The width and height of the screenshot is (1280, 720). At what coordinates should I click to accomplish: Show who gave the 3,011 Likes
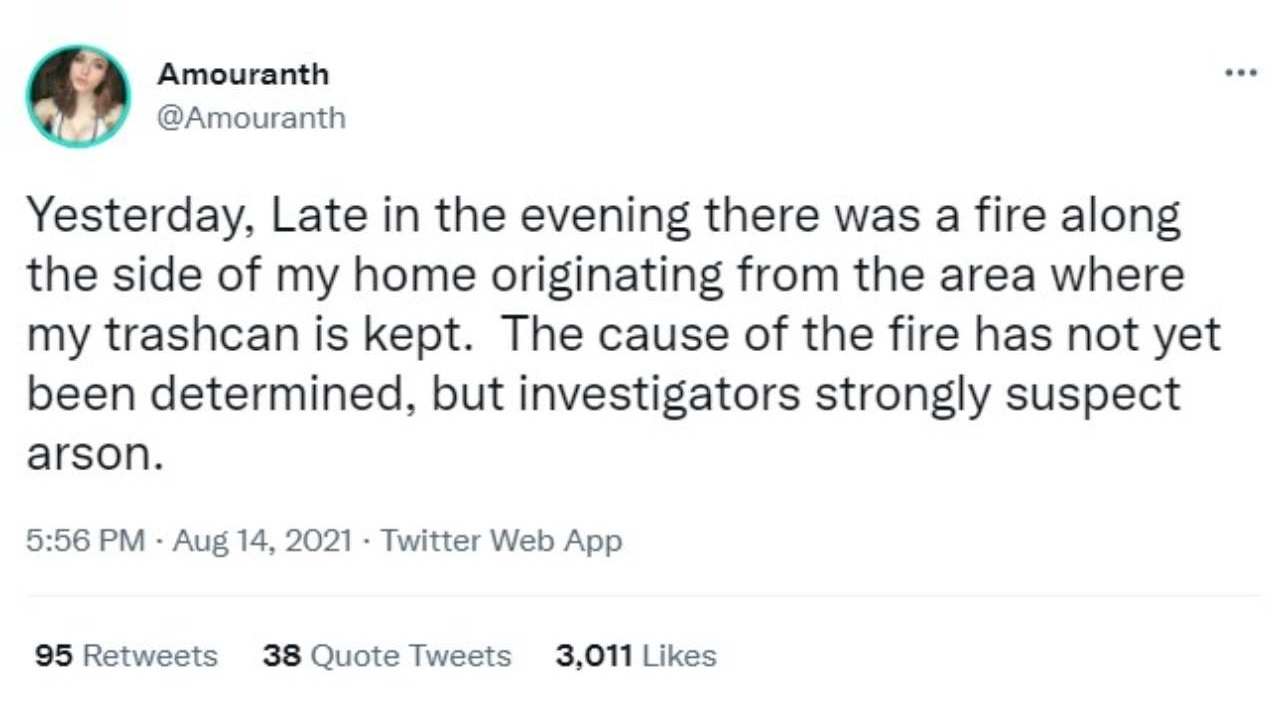tap(636, 656)
